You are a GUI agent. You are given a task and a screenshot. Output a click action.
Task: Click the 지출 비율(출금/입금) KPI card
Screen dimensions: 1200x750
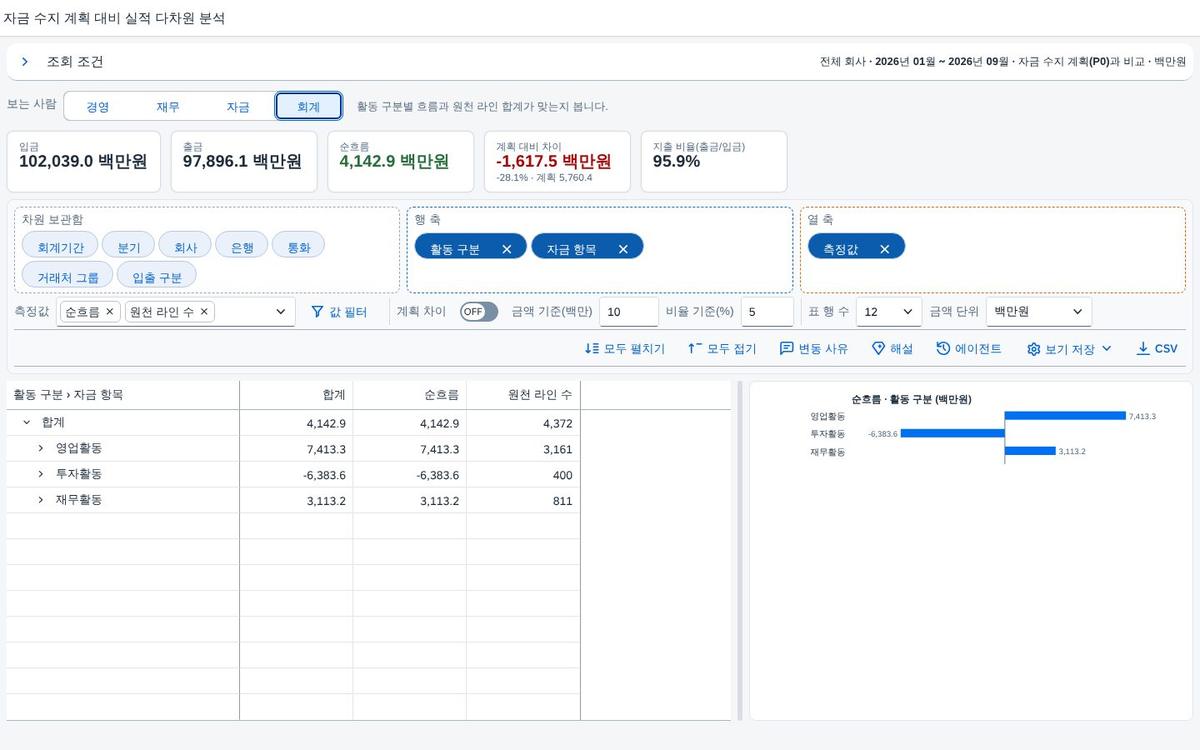714,162
